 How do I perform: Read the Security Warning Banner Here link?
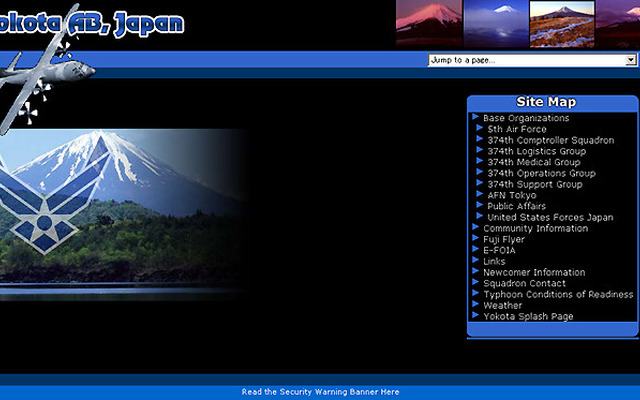[x=320, y=392]
